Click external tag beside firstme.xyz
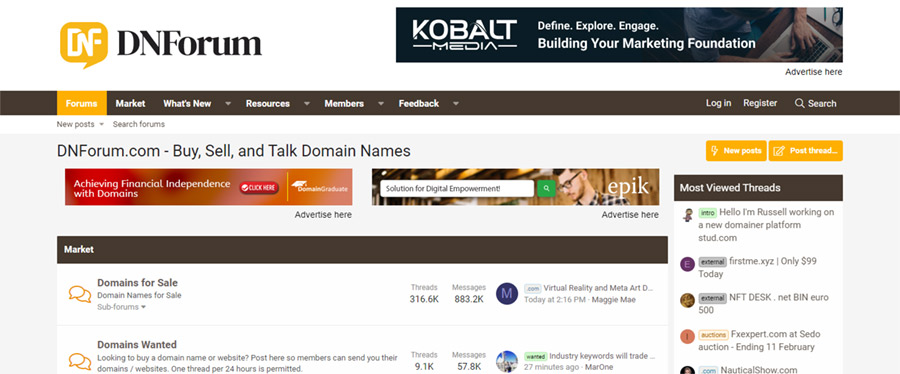 coord(712,262)
